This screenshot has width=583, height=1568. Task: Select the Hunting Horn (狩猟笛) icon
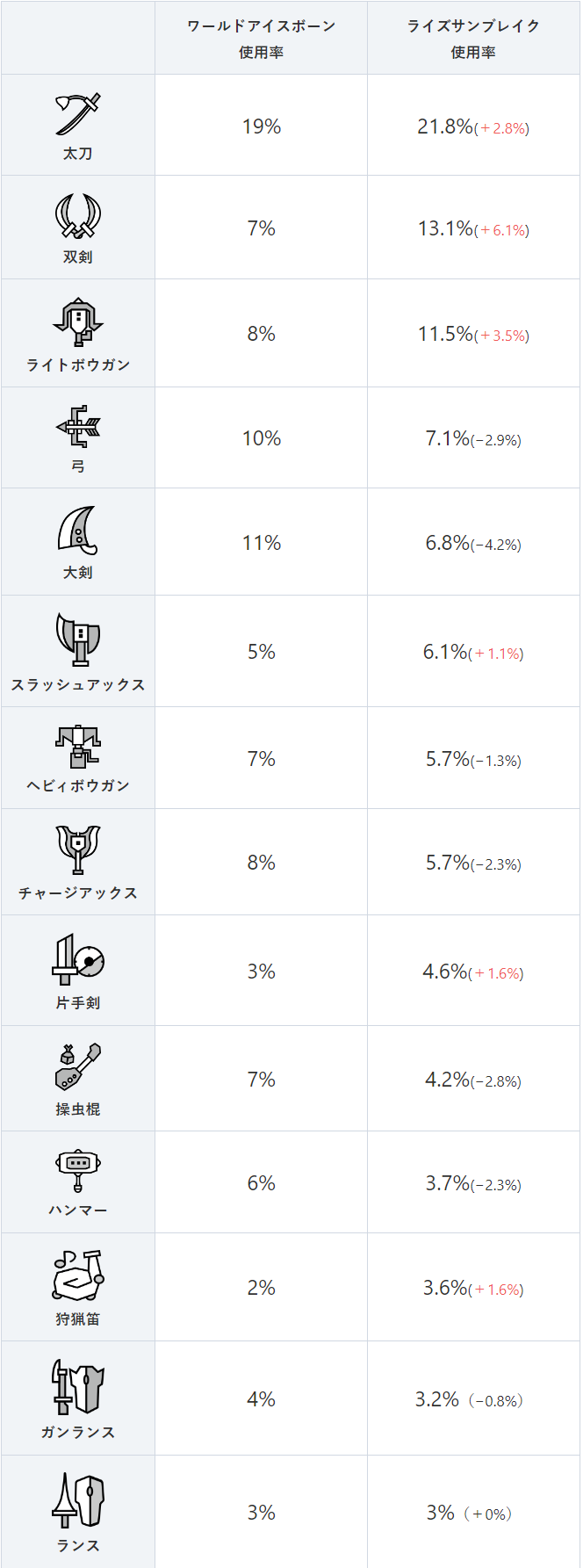[78, 1275]
